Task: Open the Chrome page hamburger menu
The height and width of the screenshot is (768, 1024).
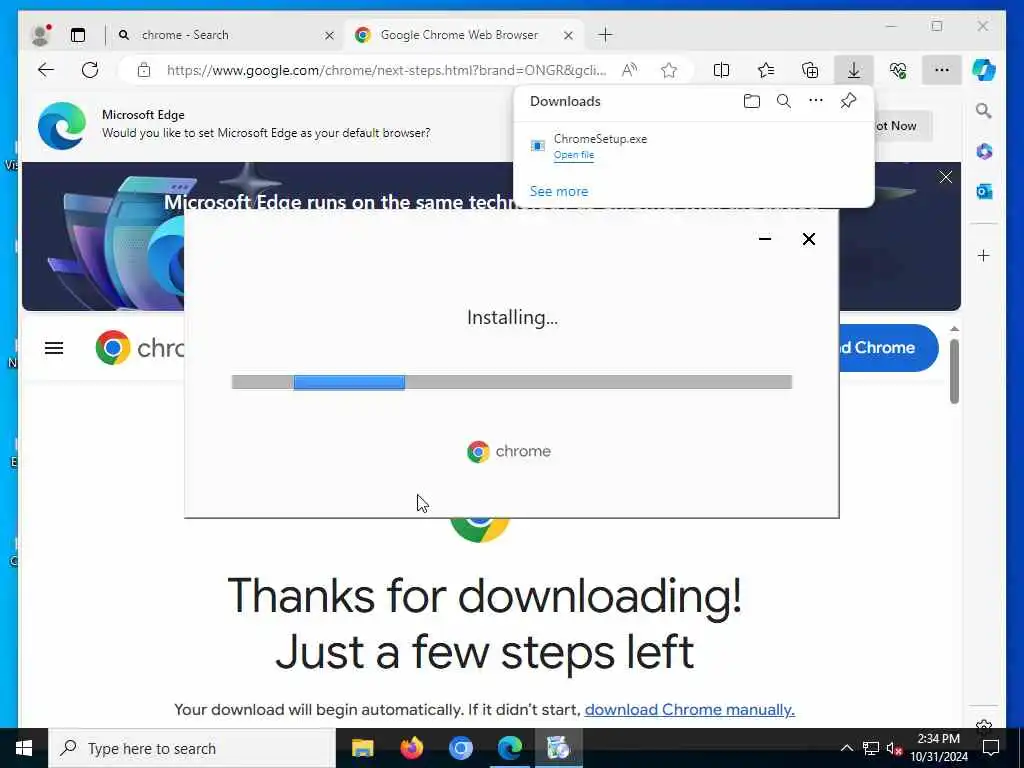Action: (54, 348)
